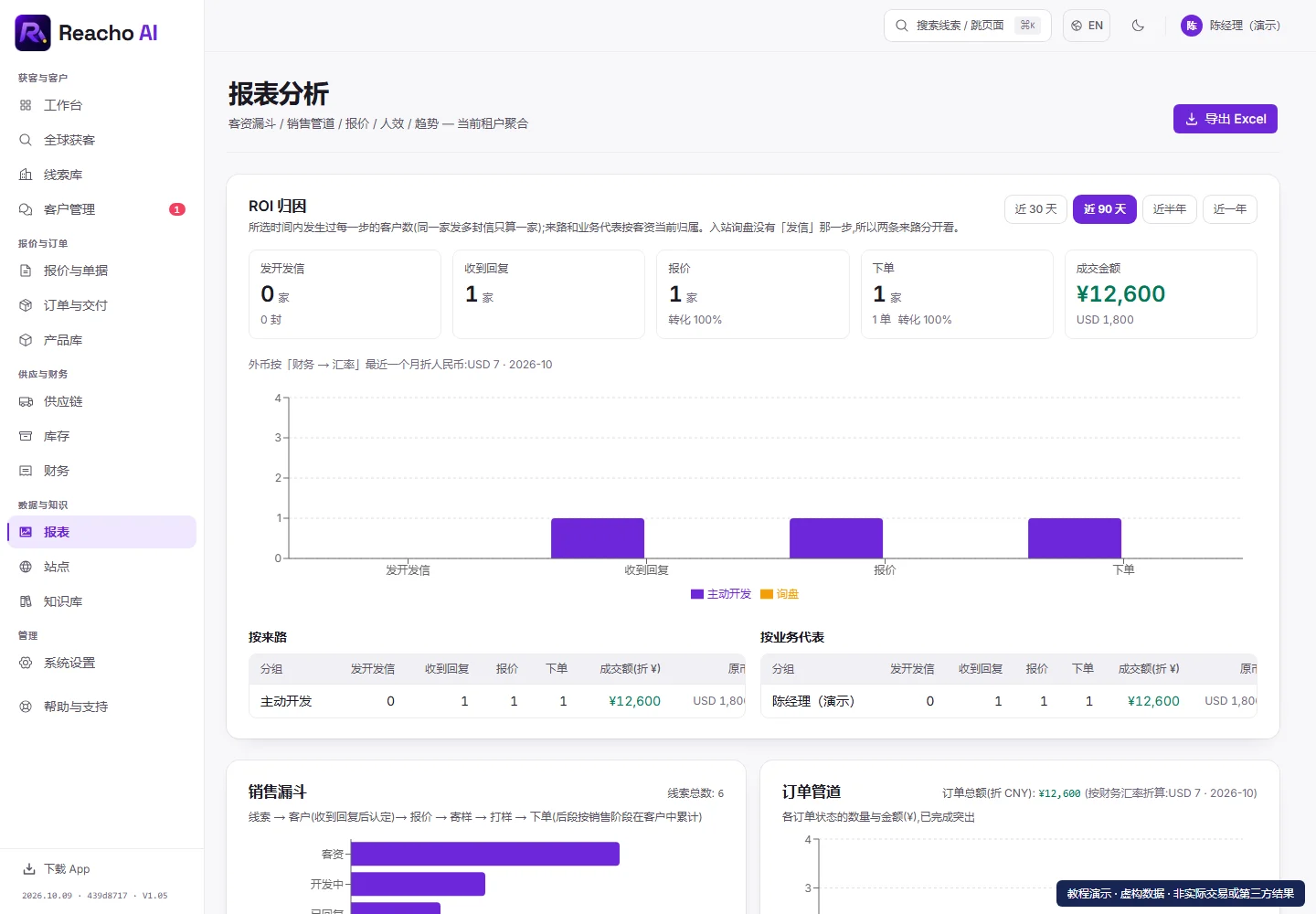Select the 近 30 天 range
Image resolution: width=1316 pixels, height=914 pixels.
[1035, 209]
